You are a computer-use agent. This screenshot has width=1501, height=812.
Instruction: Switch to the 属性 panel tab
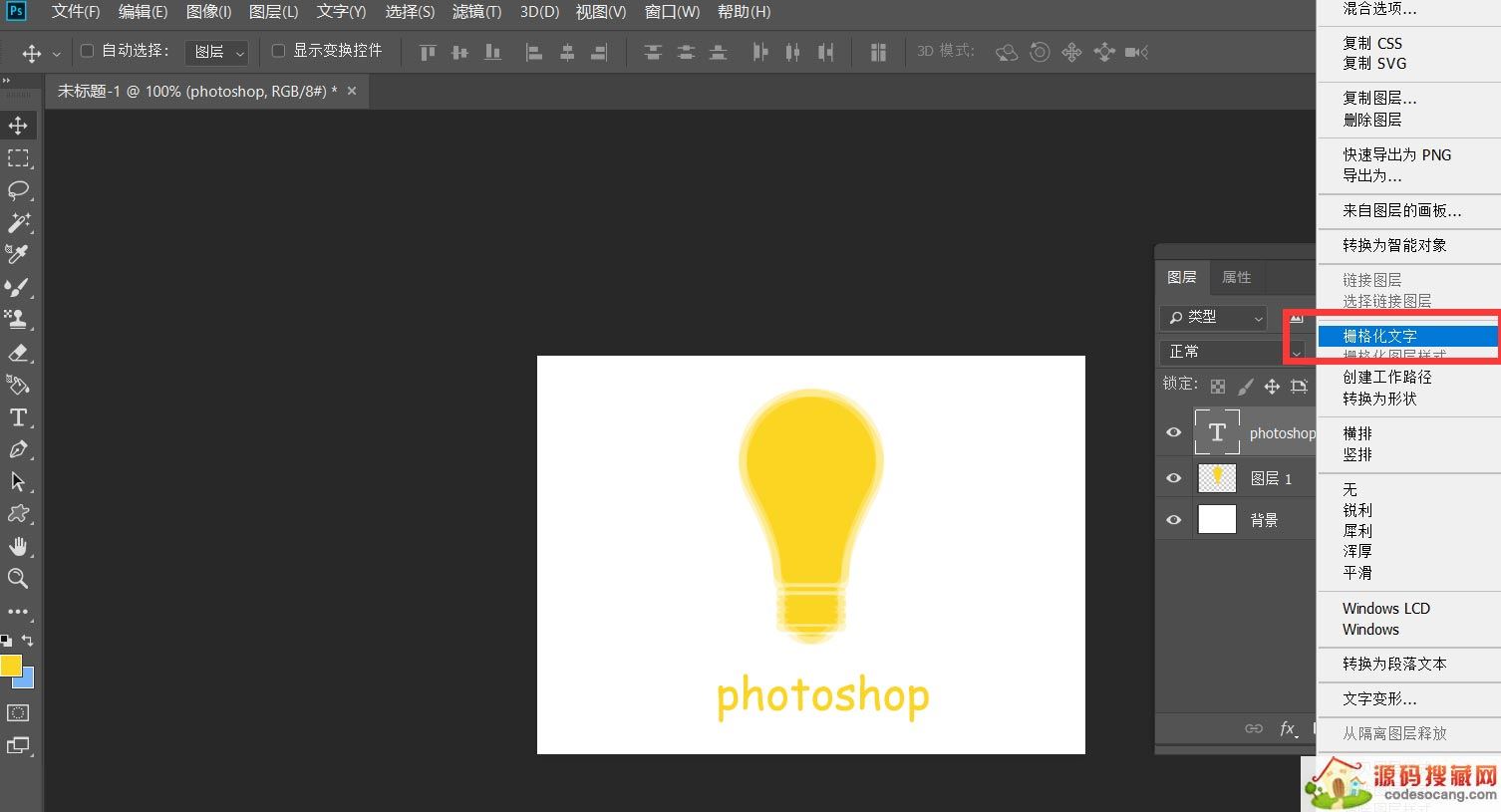coord(1236,278)
